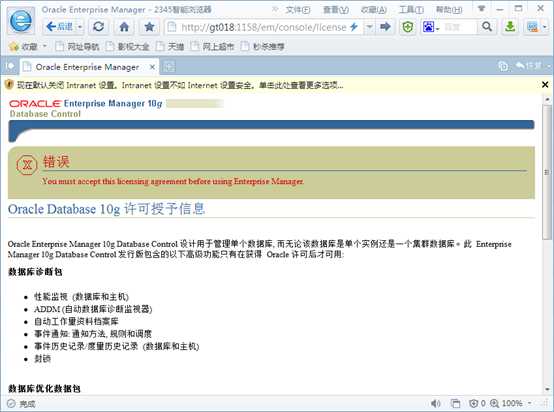Image resolution: width=554 pixels, height=412 pixels.
Task: Open the 收藏 favorites star button
Action: click(x=23, y=46)
